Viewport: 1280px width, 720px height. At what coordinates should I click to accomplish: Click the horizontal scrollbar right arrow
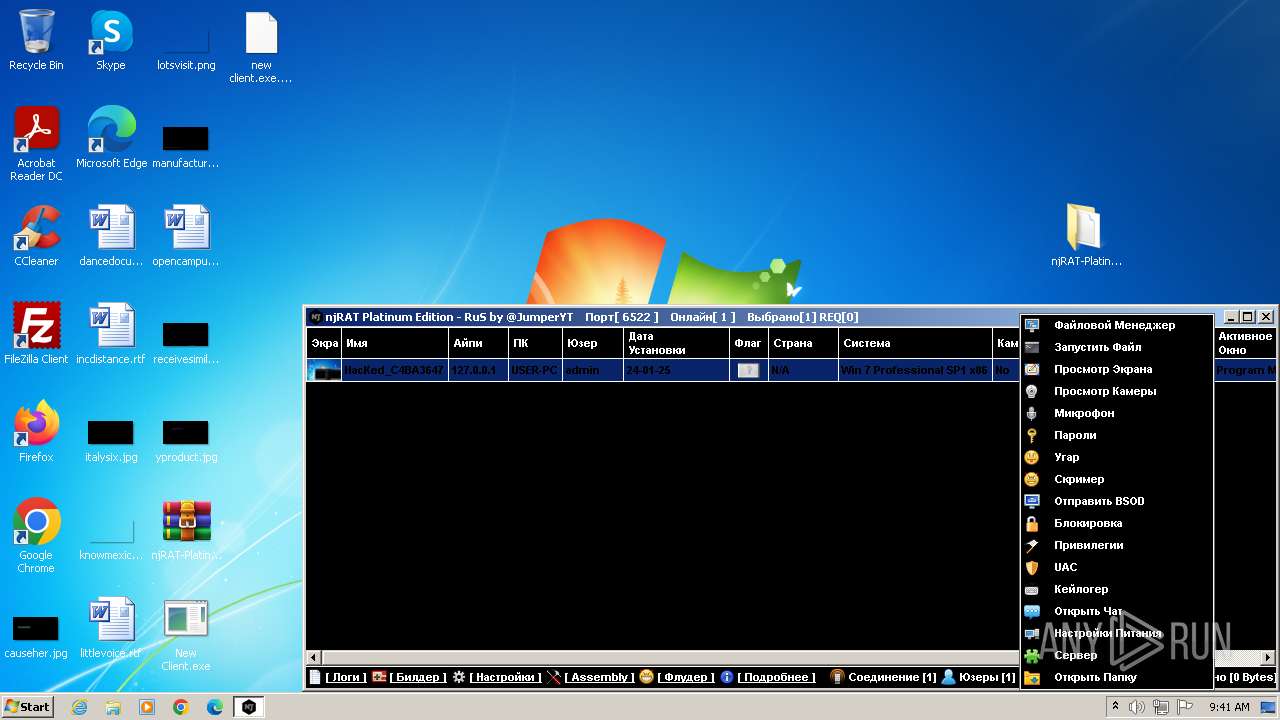tap(1268, 657)
